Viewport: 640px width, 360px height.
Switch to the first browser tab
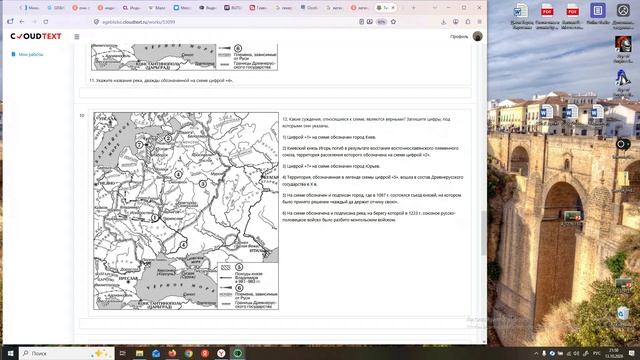(x=29, y=8)
